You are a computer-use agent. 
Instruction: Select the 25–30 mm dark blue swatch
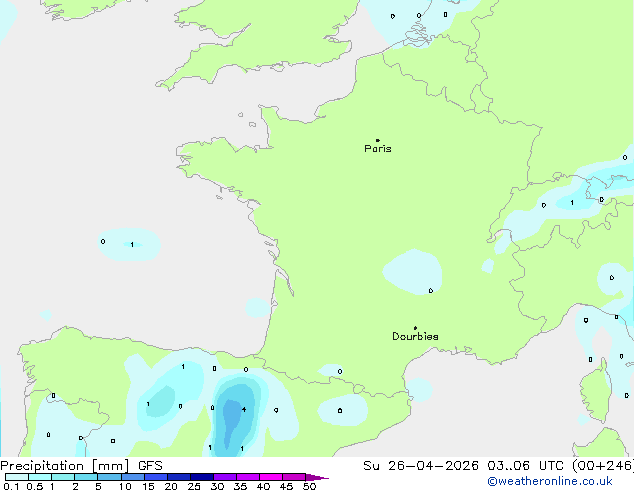pyautogui.click(x=201, y=477)
